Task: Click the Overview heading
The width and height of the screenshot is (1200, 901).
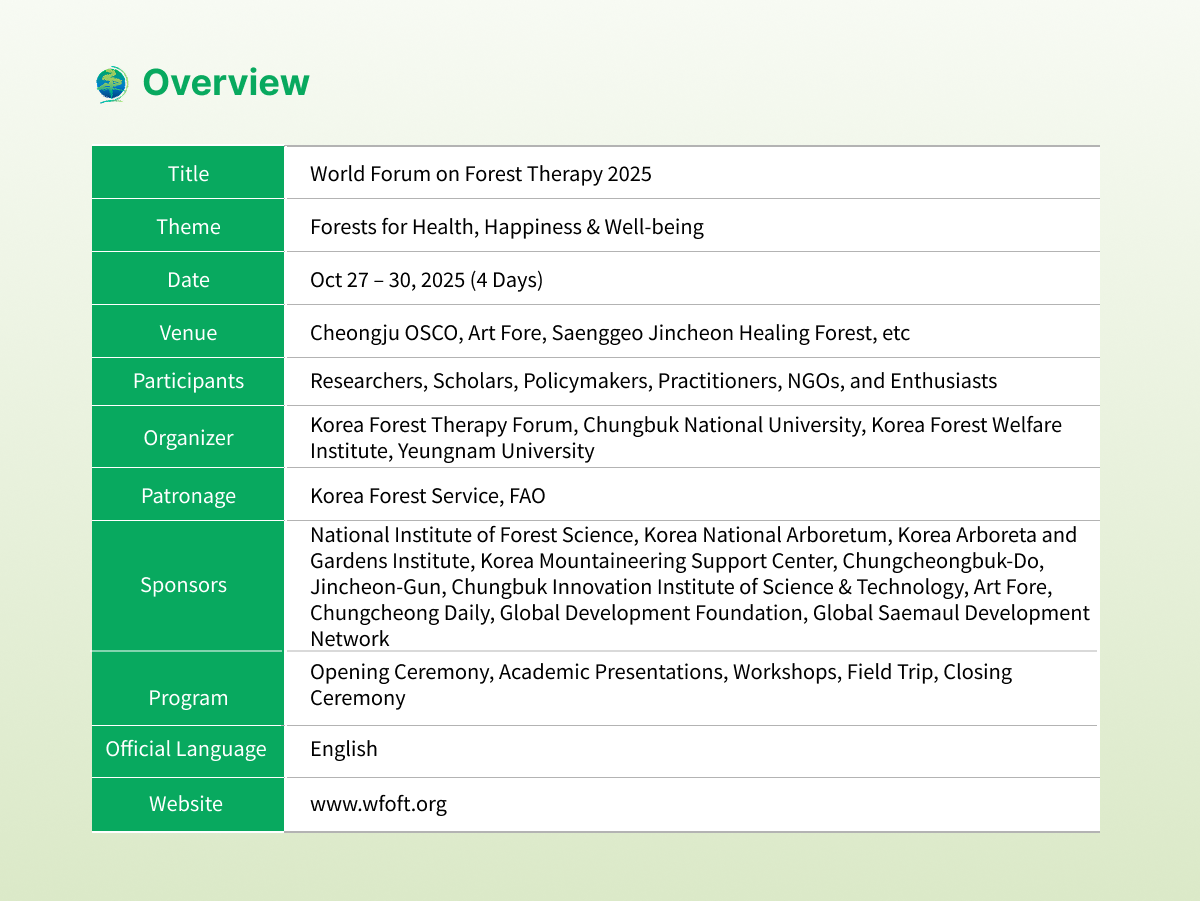Action: [x=226, y=82]
